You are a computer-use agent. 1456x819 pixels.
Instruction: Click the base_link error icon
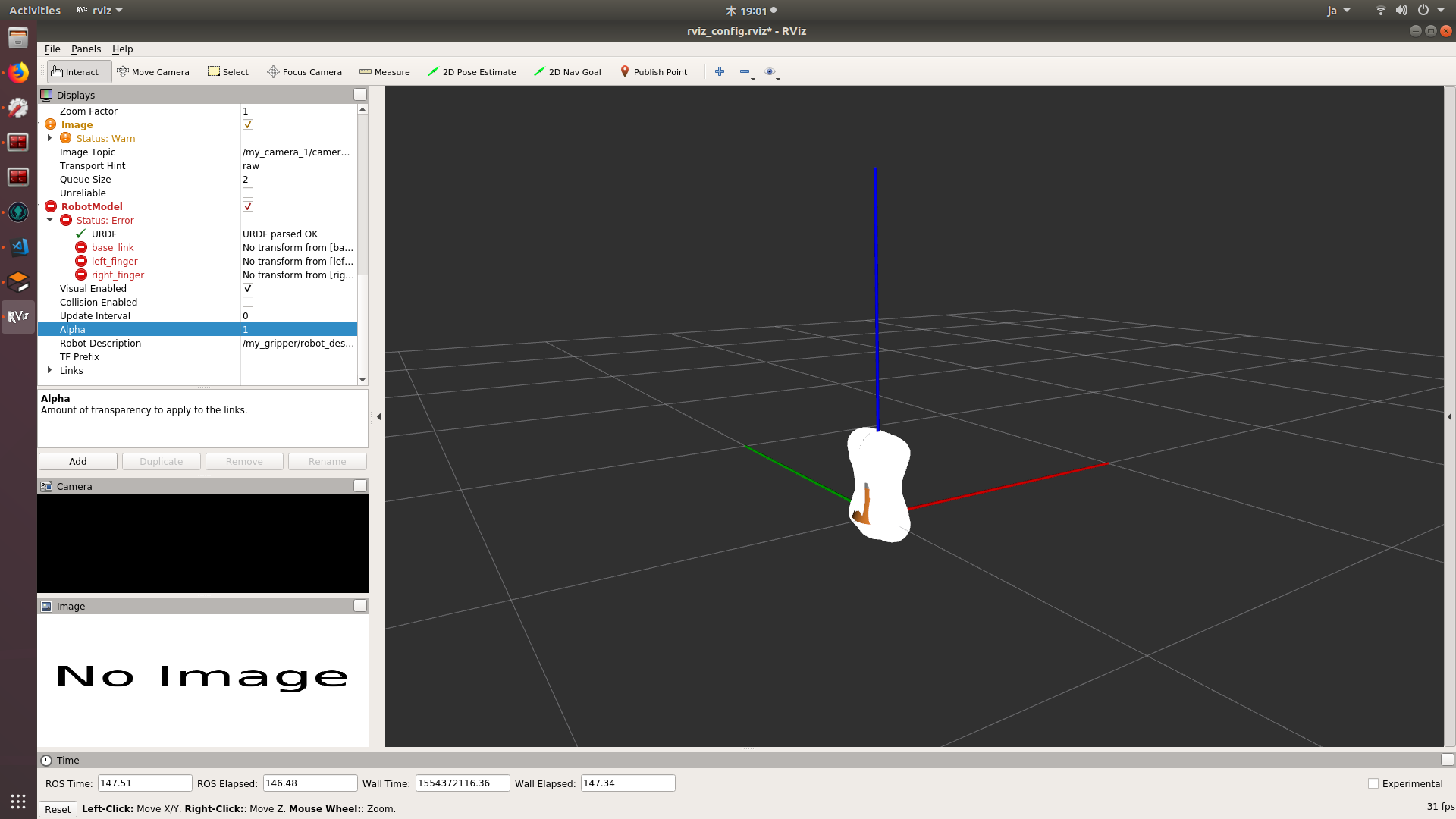pyautogui.click(x=81, y=247)
